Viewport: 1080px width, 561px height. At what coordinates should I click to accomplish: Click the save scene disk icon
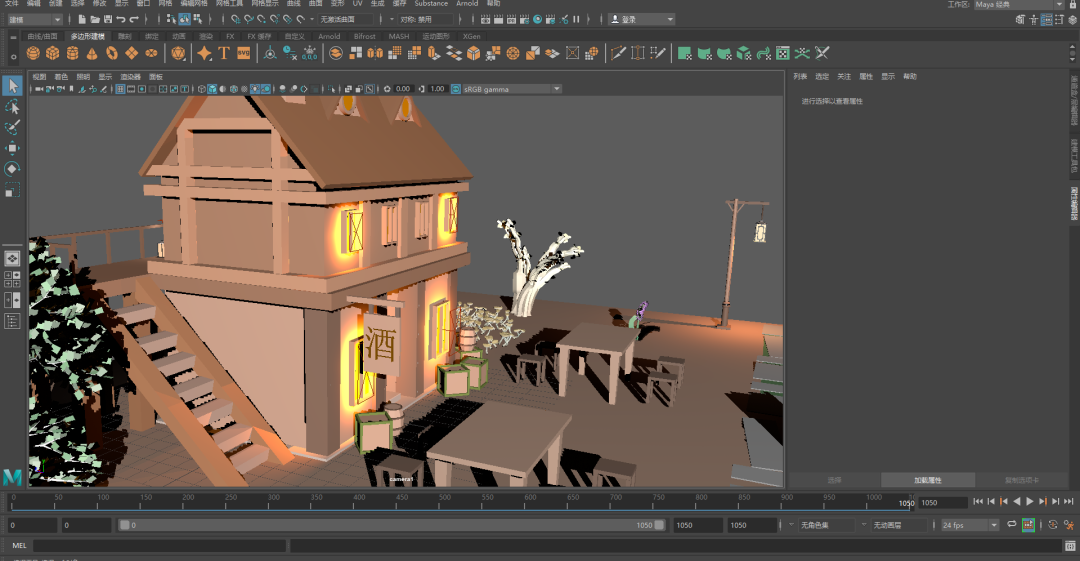[108, 19]
